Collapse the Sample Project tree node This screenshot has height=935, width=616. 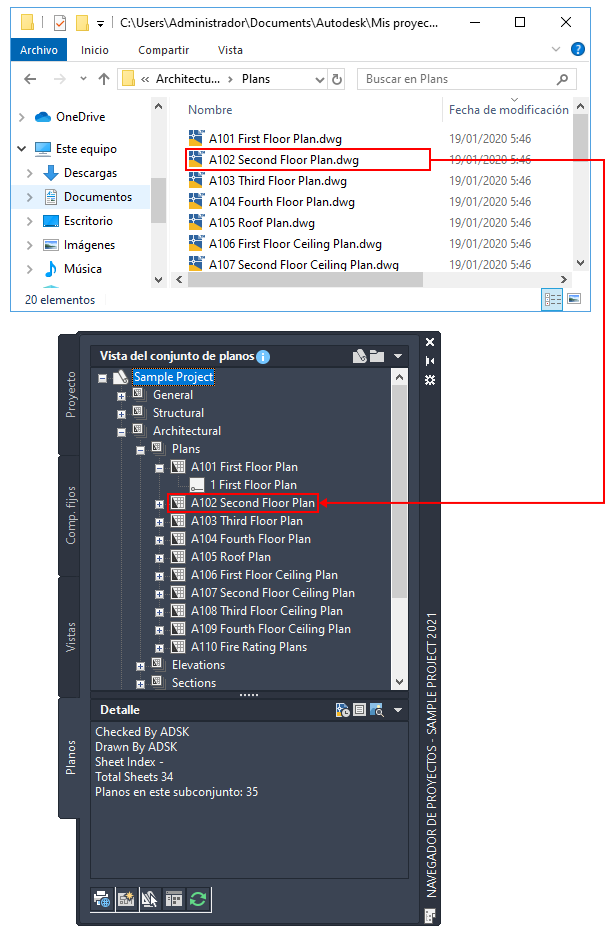(x=103, y=378)
